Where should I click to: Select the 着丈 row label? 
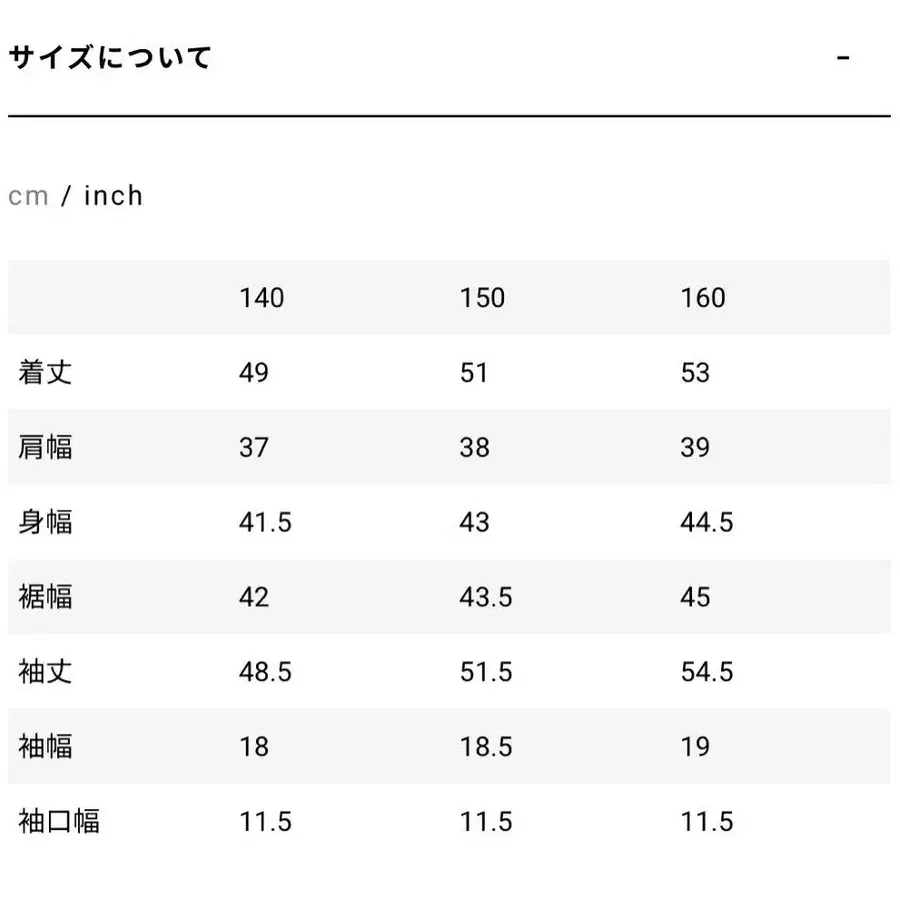(x=44, y=372)
